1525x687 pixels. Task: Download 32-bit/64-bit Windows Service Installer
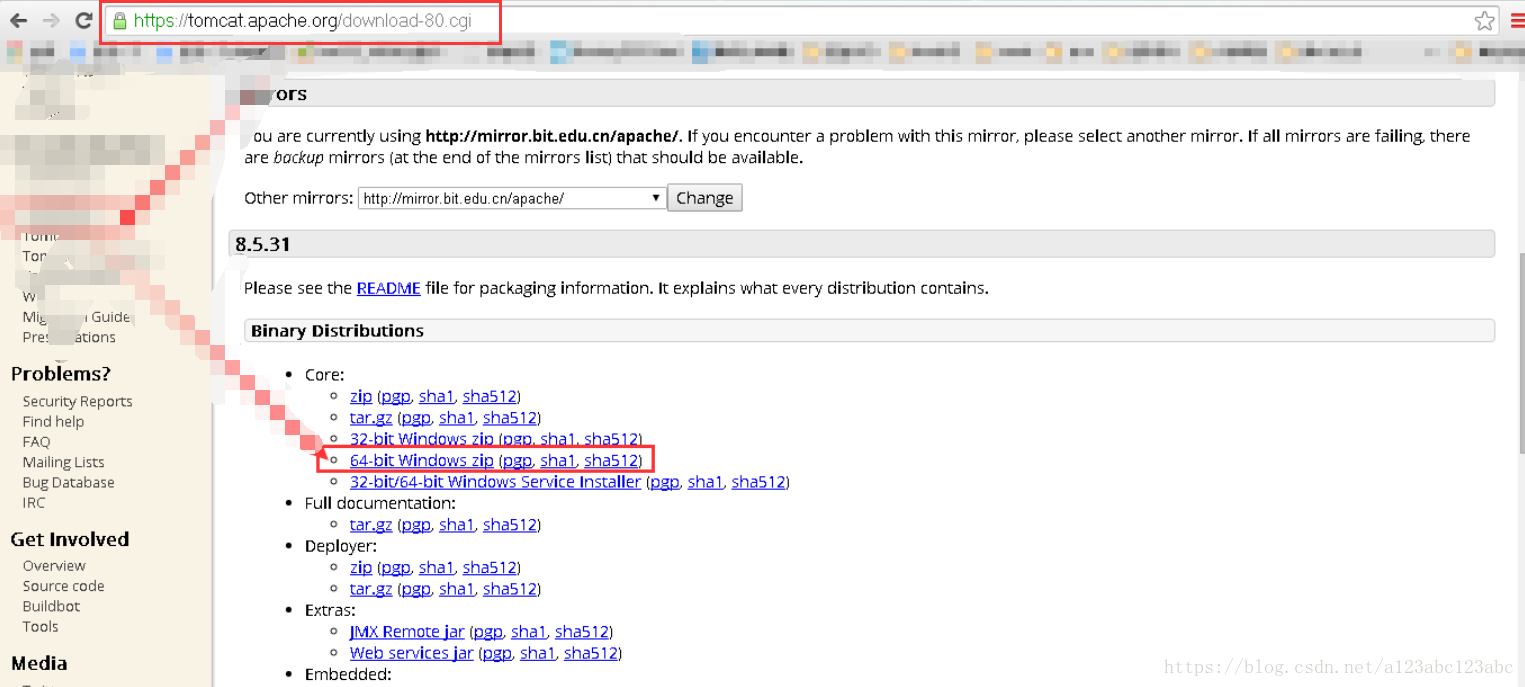[495, 482]
